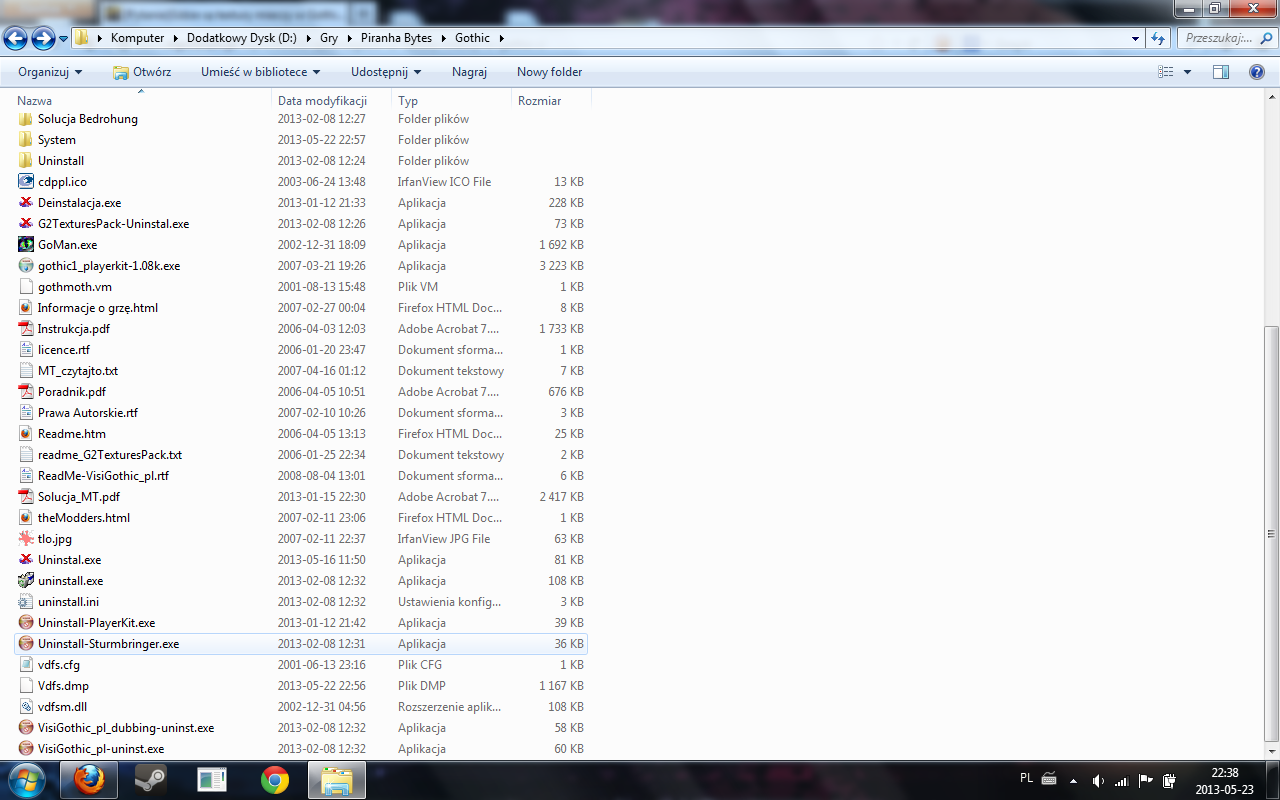Show hidden tray icons arrow
Screen dimensions: 1280x800
(x=1073, y=780)
